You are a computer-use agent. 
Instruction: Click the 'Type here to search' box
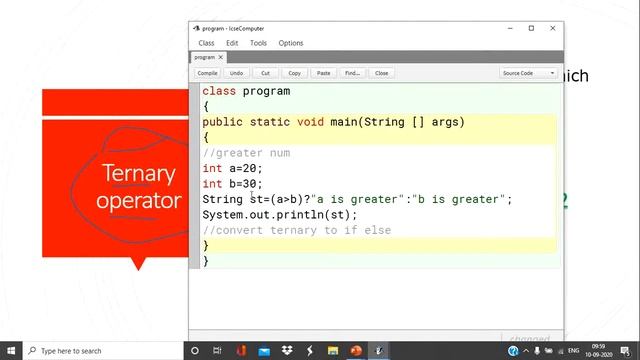[103, 351]
